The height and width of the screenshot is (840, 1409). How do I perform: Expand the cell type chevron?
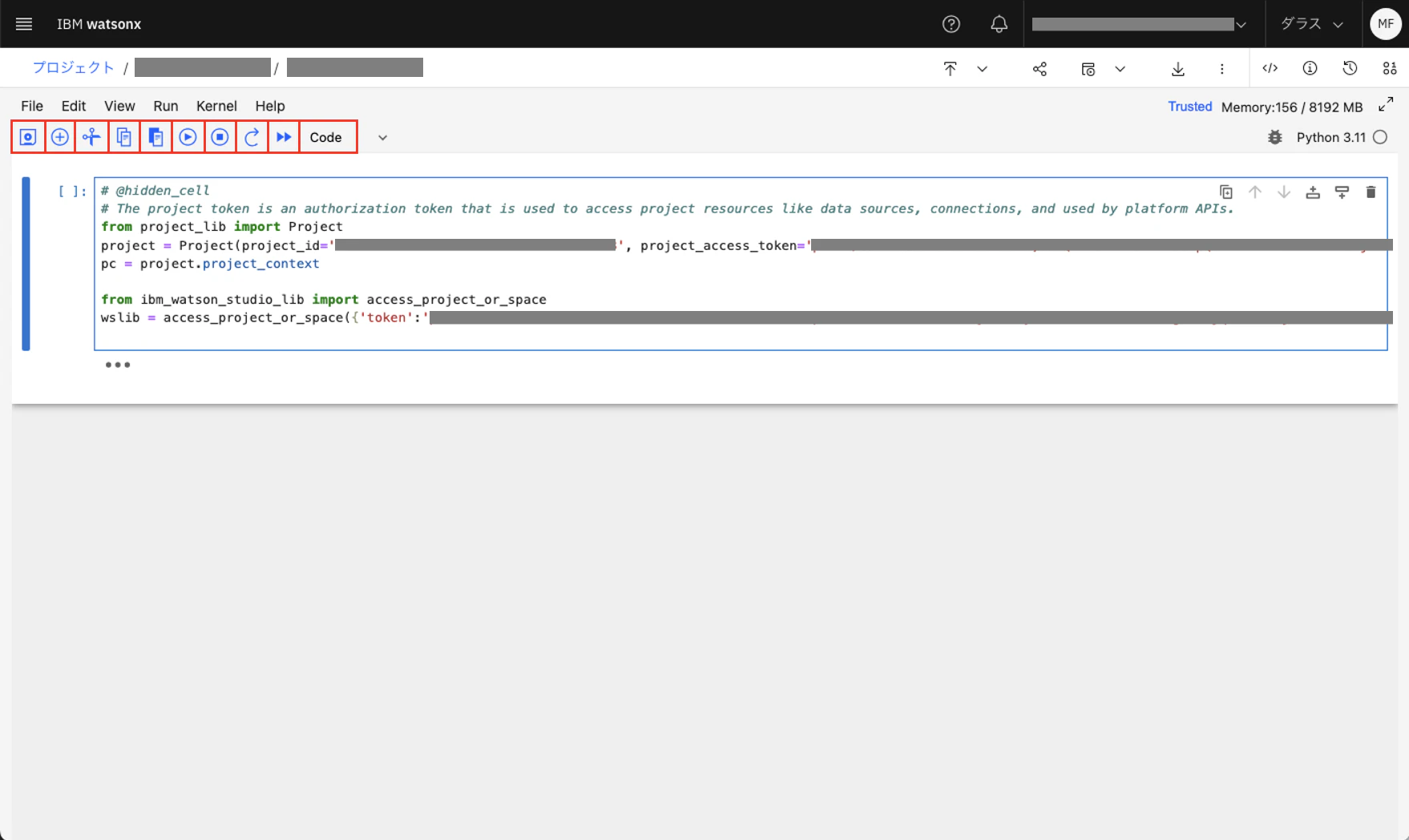tap(382, 138)
